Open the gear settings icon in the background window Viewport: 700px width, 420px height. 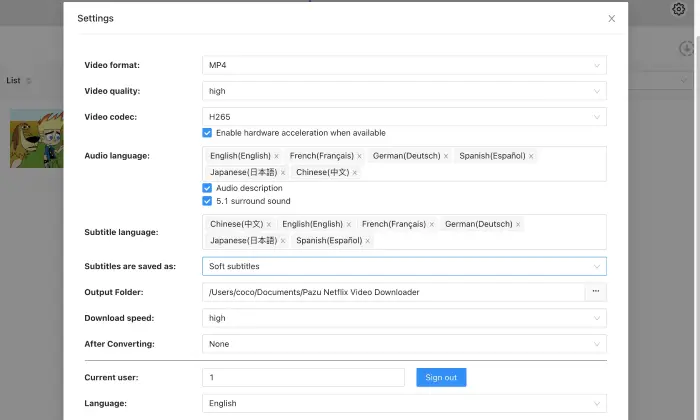678,9
